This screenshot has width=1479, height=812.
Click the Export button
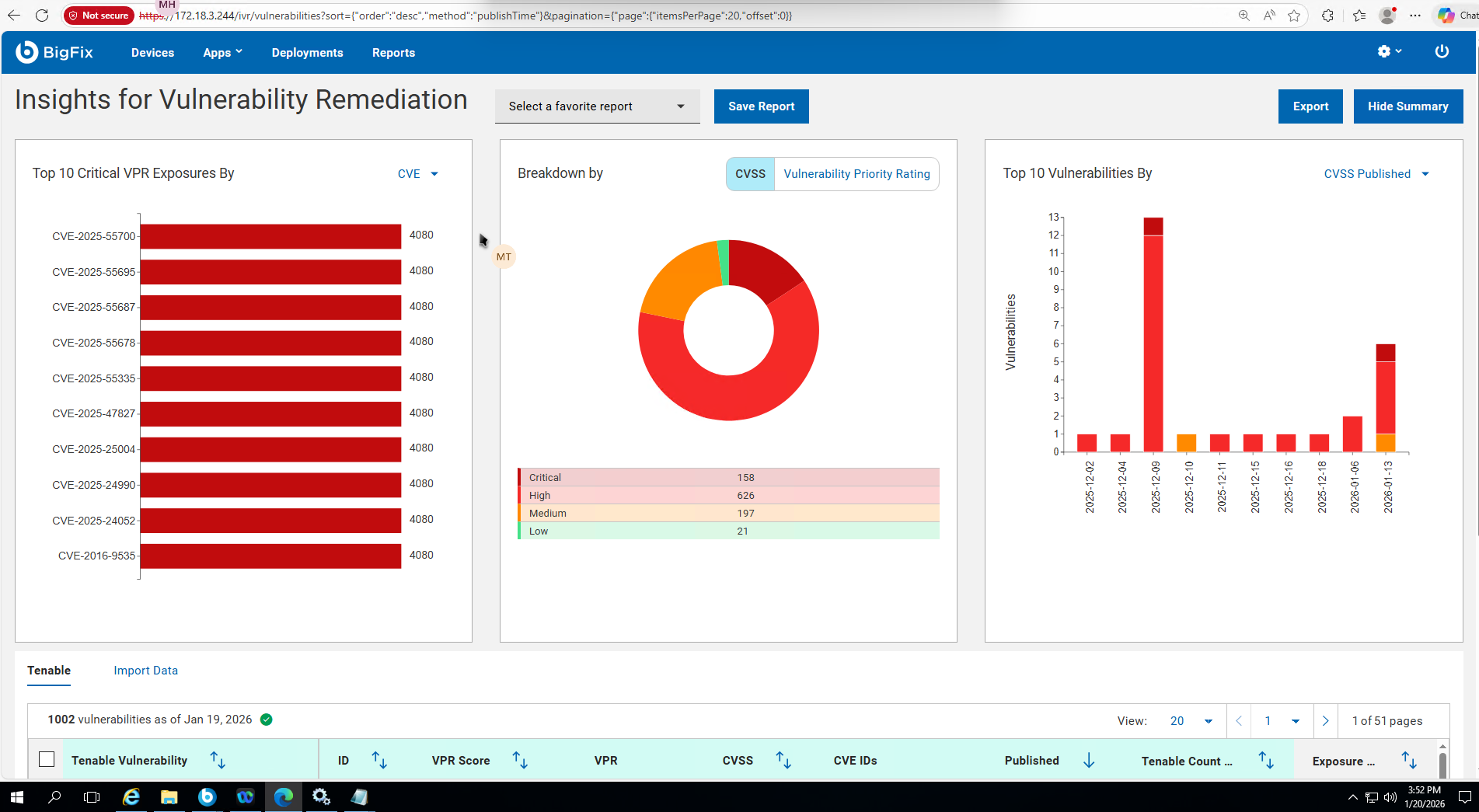pyautogui.click(x=1310, y=106)
